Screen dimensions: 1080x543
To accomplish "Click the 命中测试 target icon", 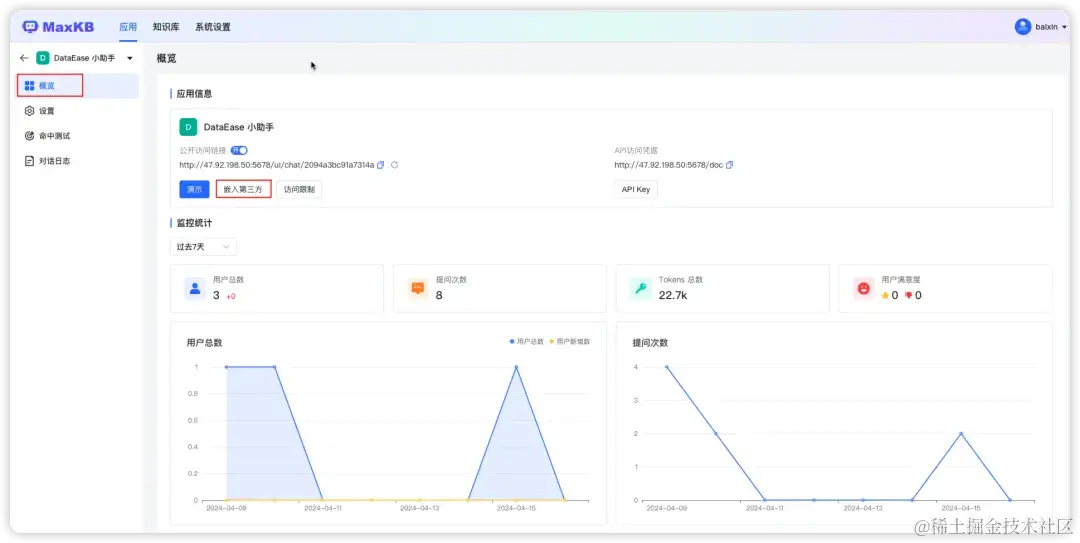I will pos(29,136).
